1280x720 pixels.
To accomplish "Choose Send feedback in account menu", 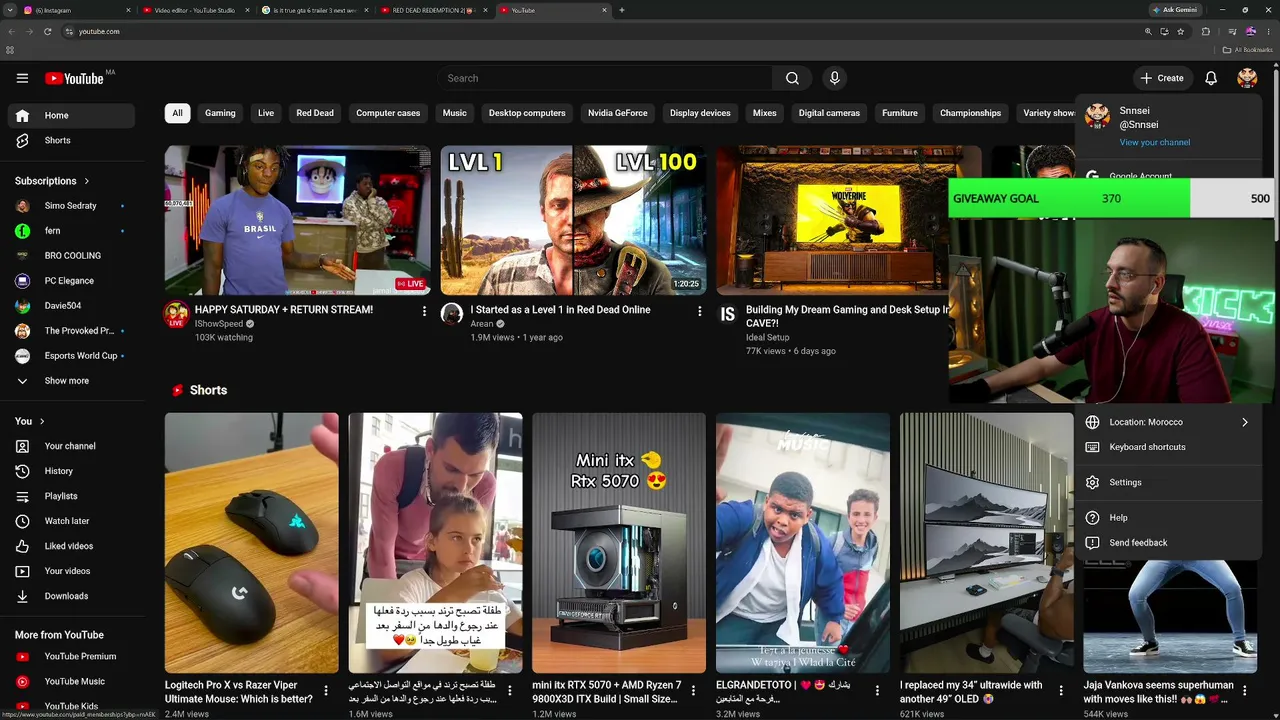I will 1168,543.
